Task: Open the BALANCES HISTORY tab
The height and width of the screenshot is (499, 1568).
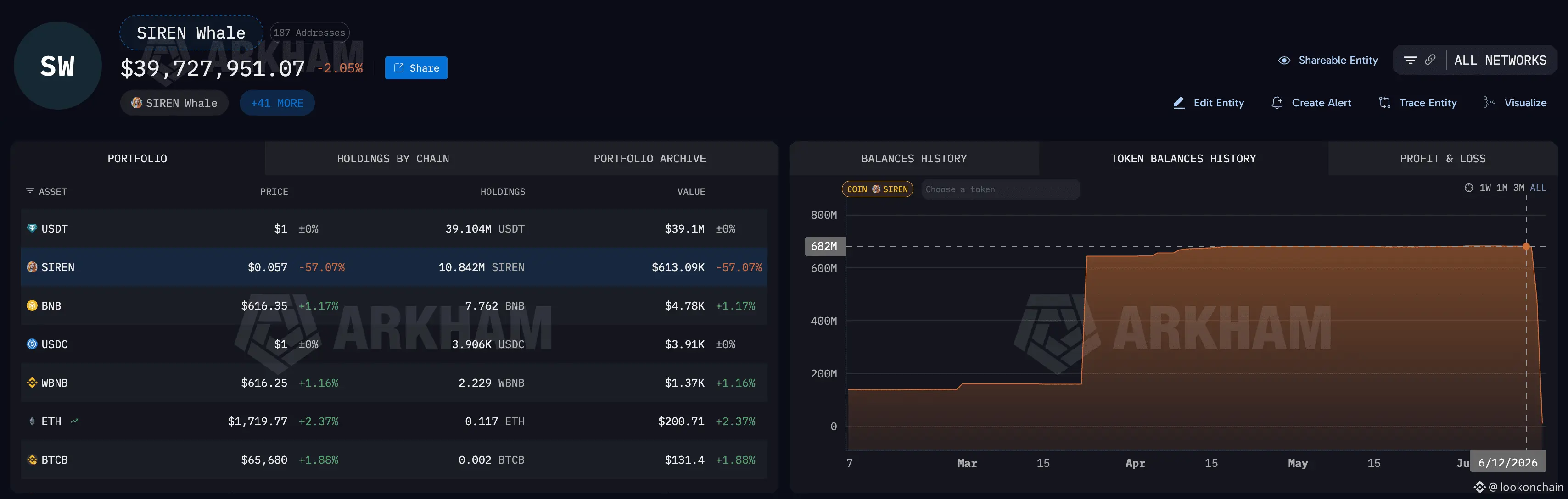Action: [913, 159]
